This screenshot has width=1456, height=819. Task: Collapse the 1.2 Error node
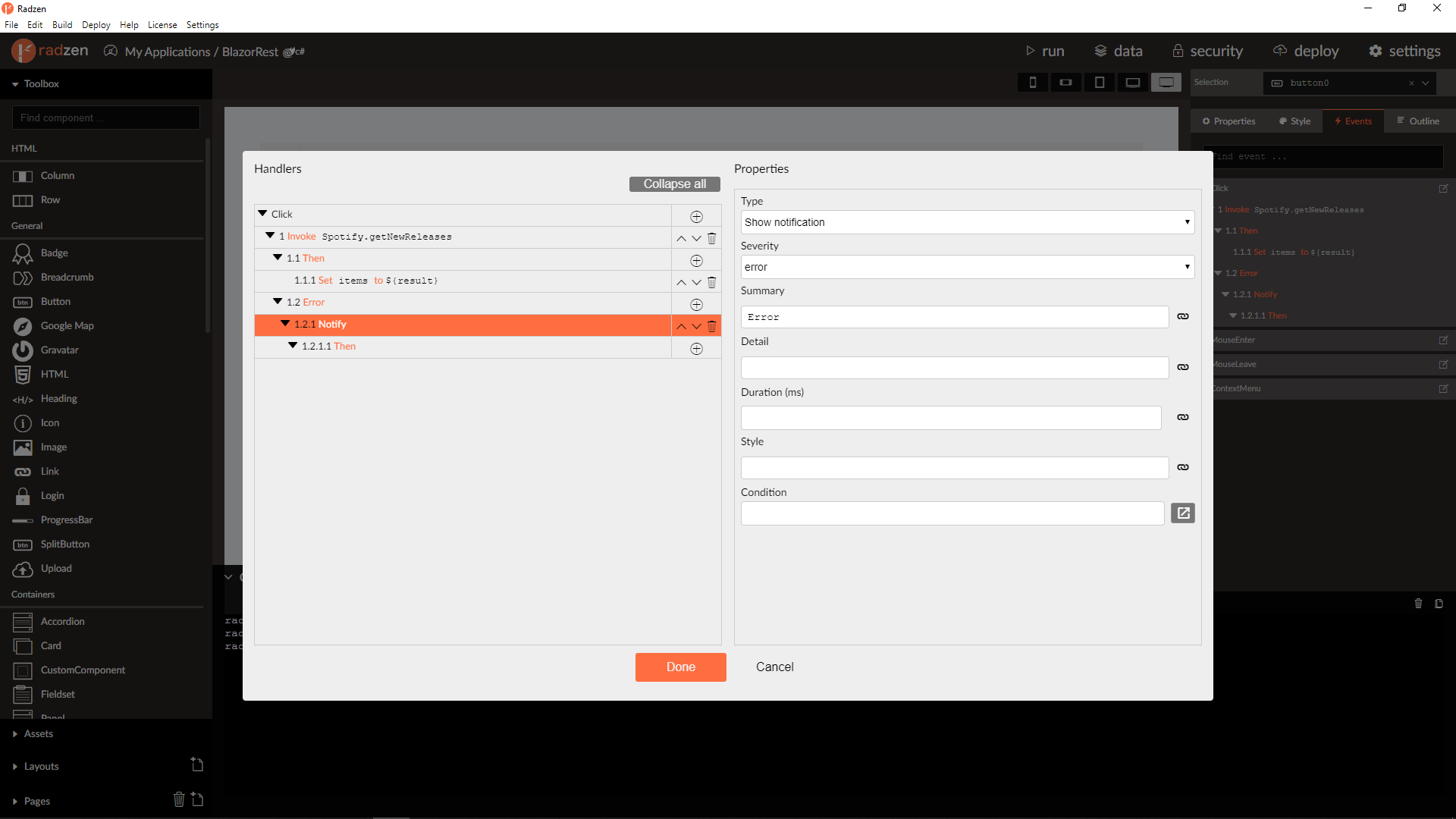[278, 302]
